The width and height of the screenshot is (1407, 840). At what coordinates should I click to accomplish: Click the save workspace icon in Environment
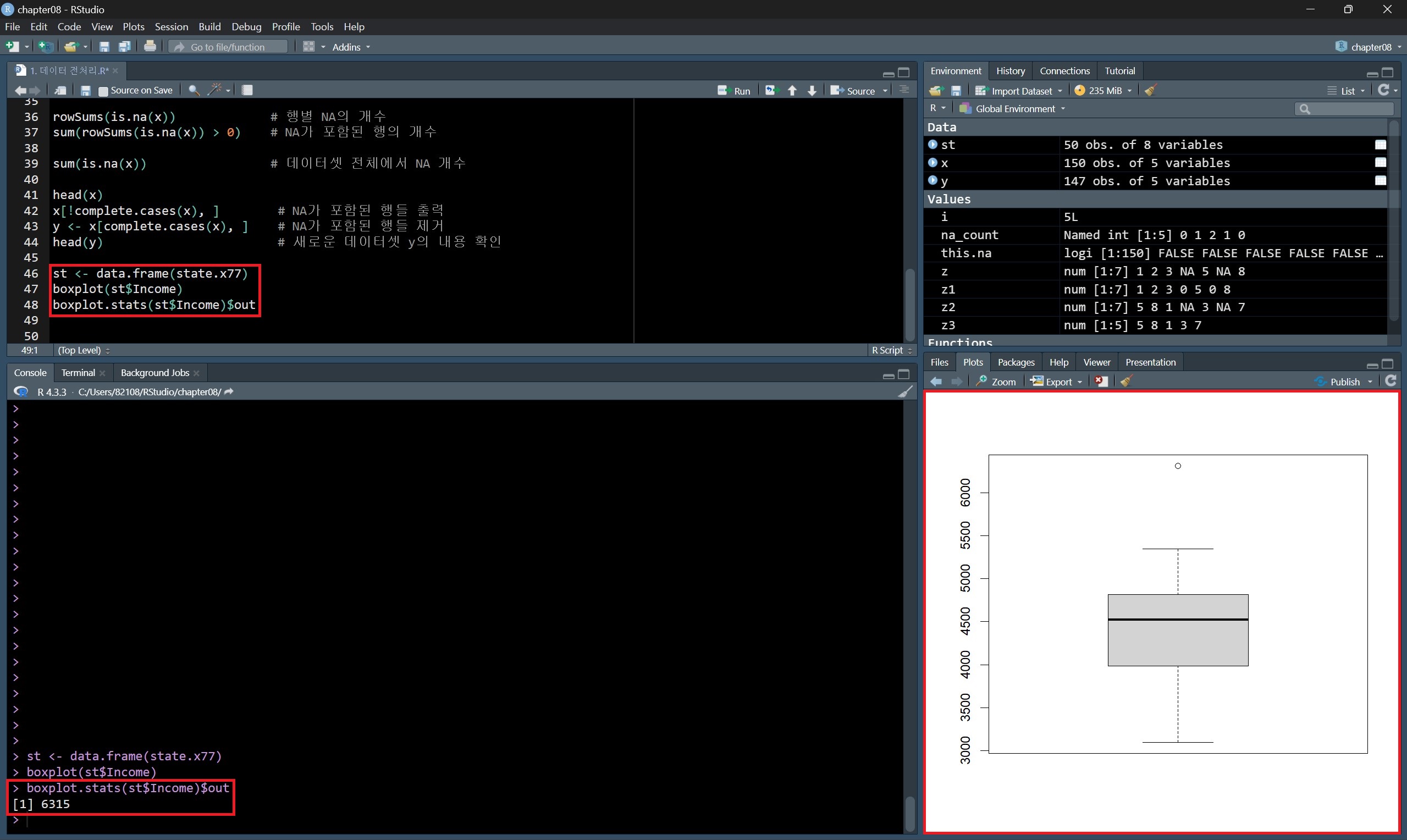(956, 91)
